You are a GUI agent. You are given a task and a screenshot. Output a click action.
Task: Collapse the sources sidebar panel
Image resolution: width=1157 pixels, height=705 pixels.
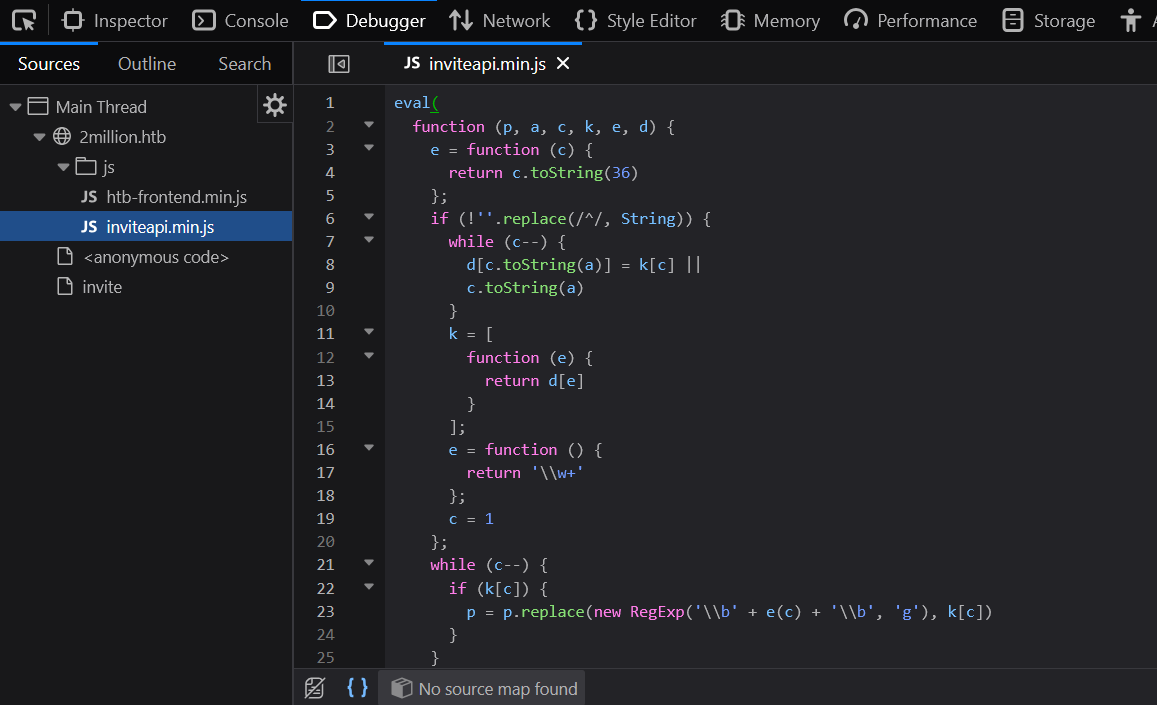click(339, 63)
